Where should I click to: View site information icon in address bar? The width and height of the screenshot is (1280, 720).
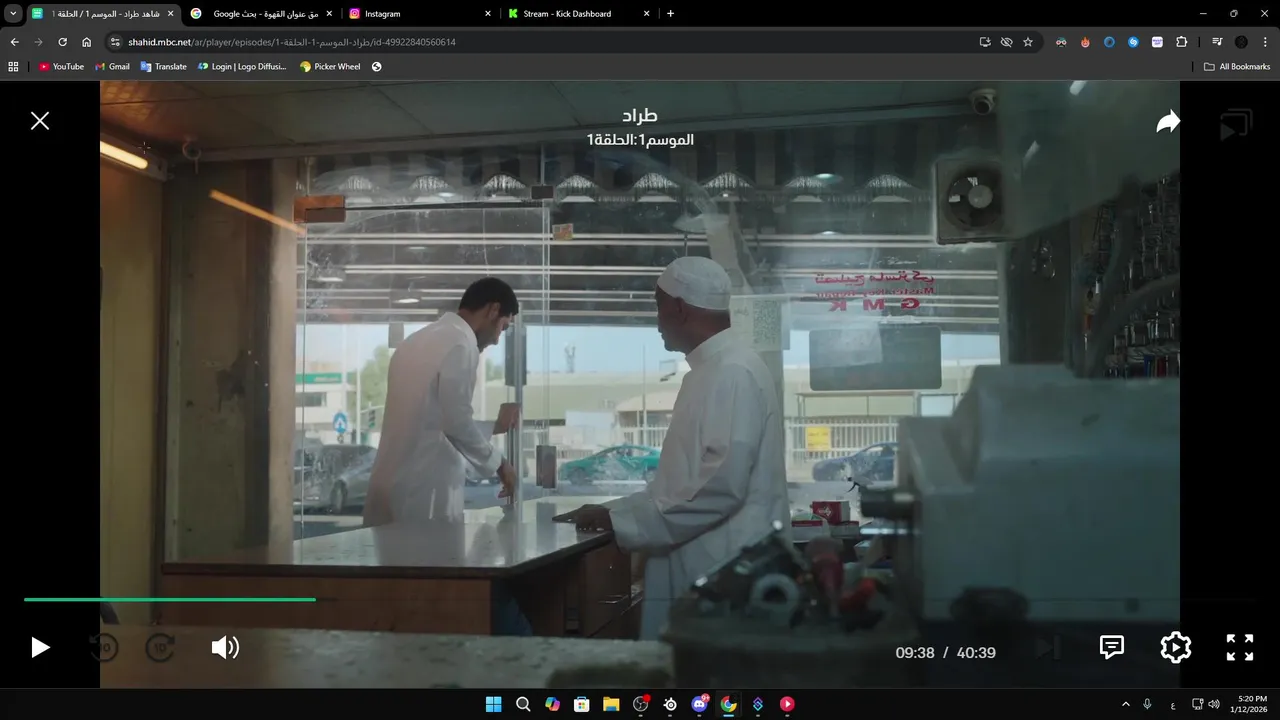click(115, 42)
